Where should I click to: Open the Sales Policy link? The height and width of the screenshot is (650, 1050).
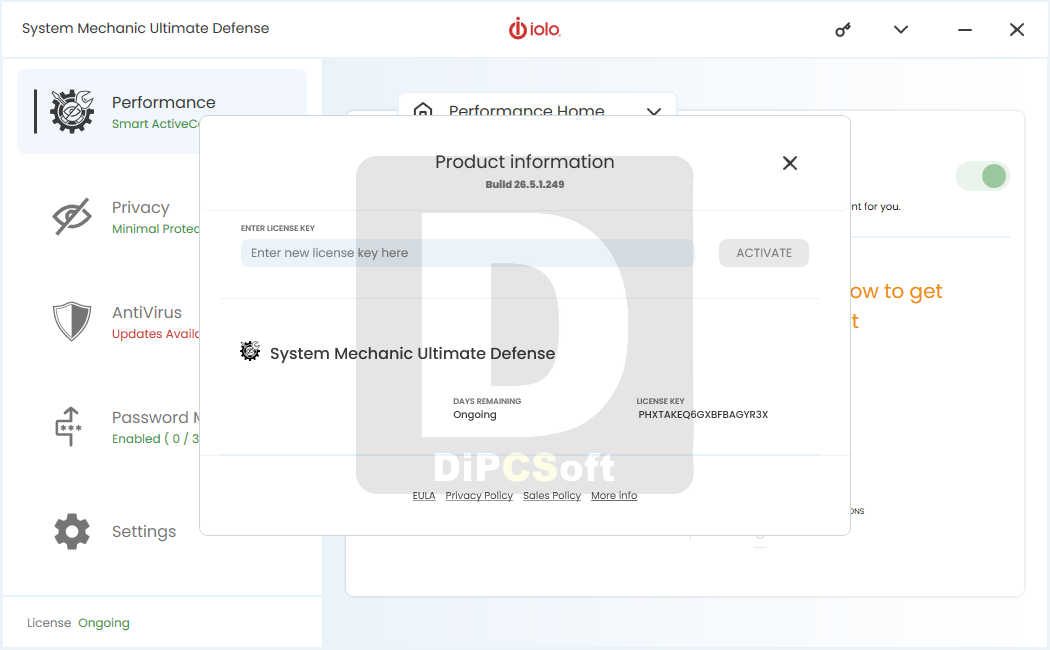[x=552, y=495]
